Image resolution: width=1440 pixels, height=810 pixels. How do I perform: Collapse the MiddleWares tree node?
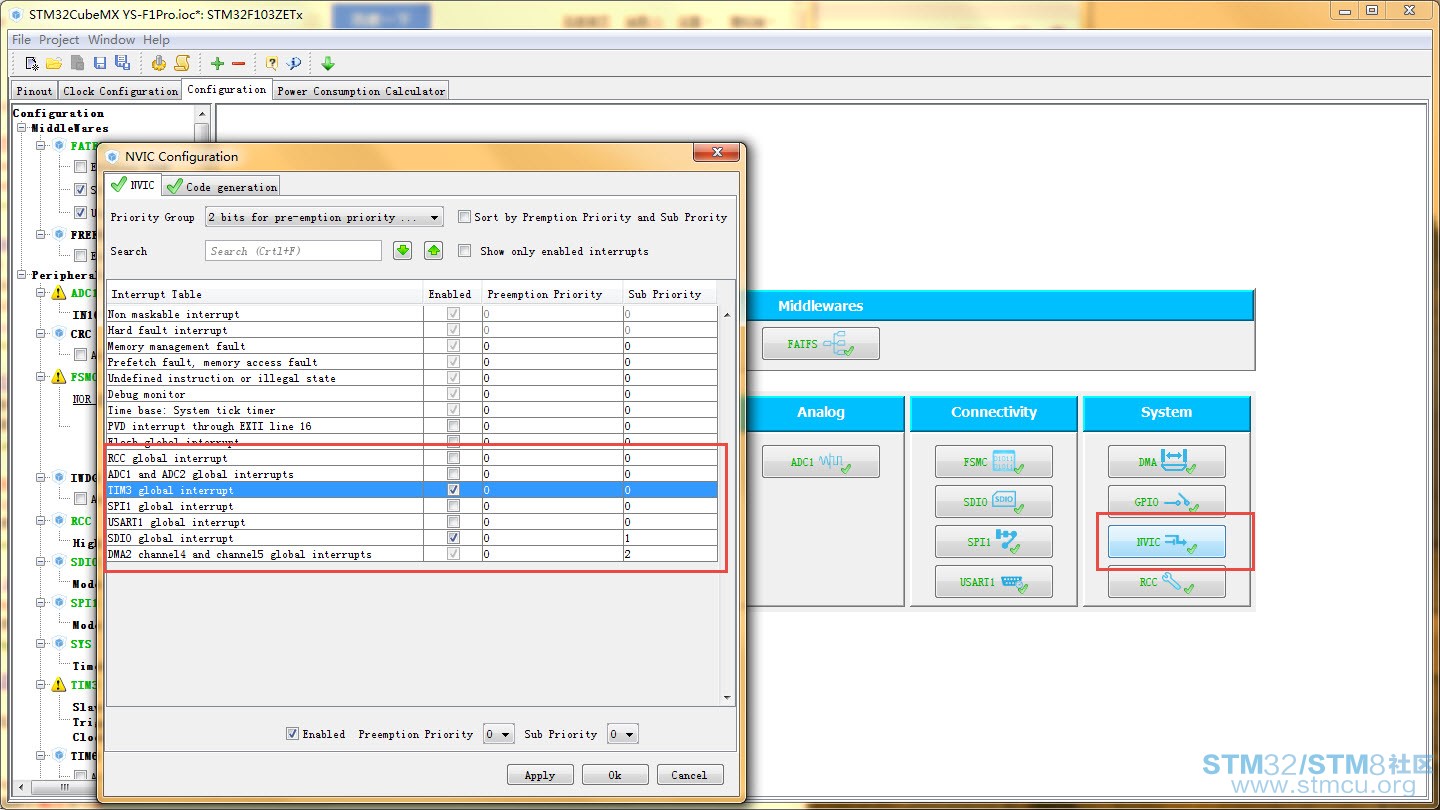pyautogui.click(x=22, y=128)
